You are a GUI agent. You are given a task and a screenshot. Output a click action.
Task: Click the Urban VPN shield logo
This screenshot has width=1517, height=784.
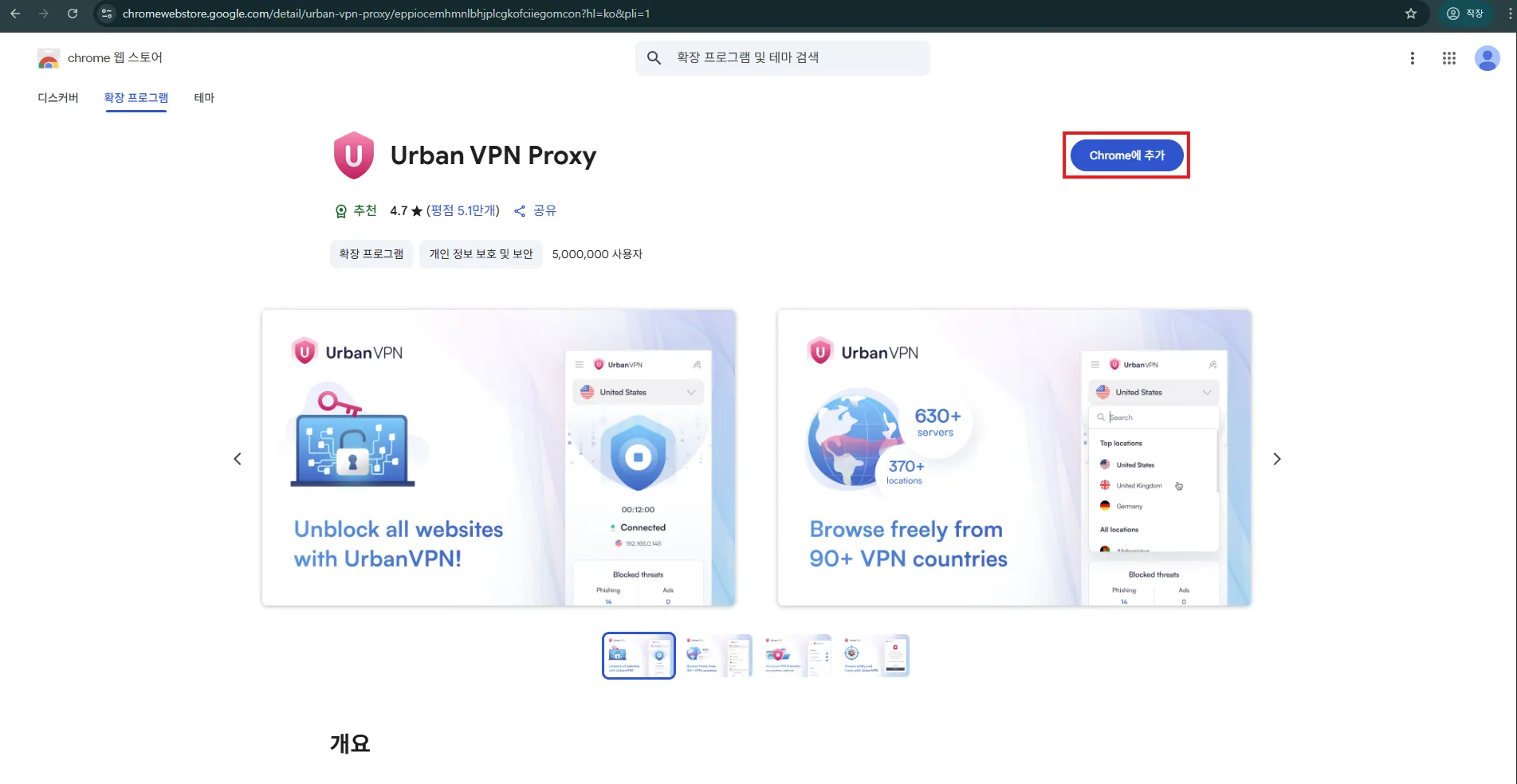[x=354, y=155]
